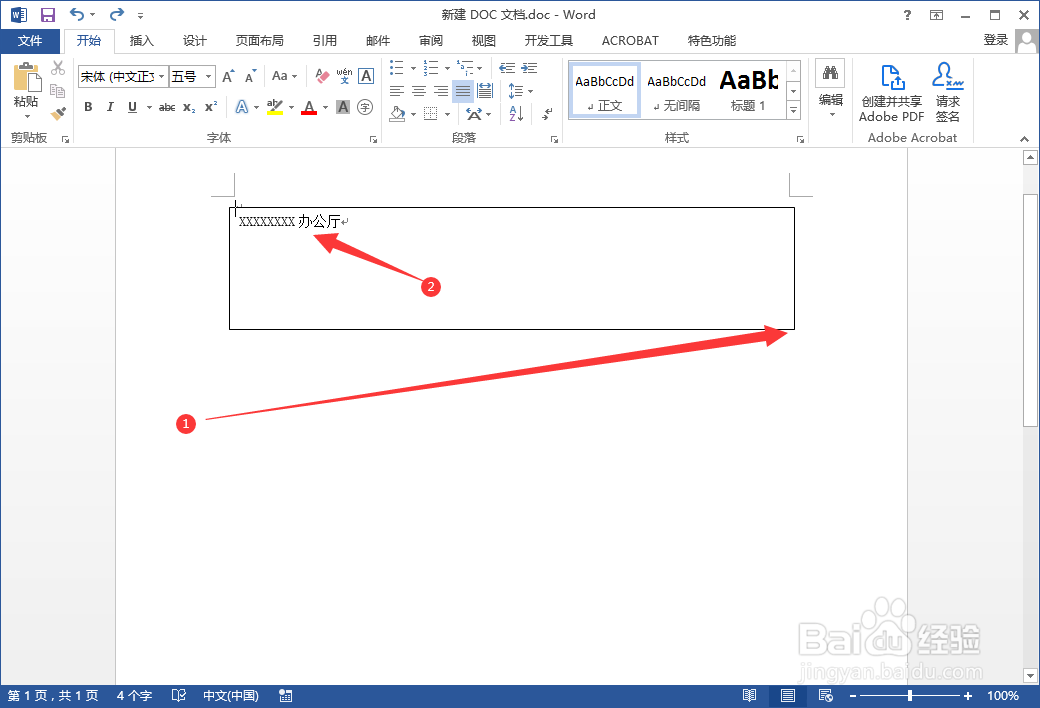Expand the styles gallery more arrow

[793, 111]
